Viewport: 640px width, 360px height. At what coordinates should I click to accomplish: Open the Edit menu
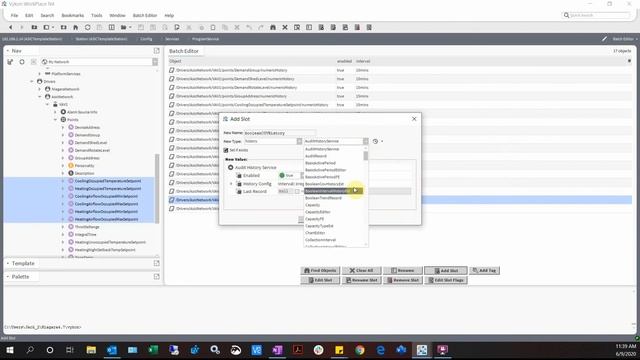[x=29, y=15]
